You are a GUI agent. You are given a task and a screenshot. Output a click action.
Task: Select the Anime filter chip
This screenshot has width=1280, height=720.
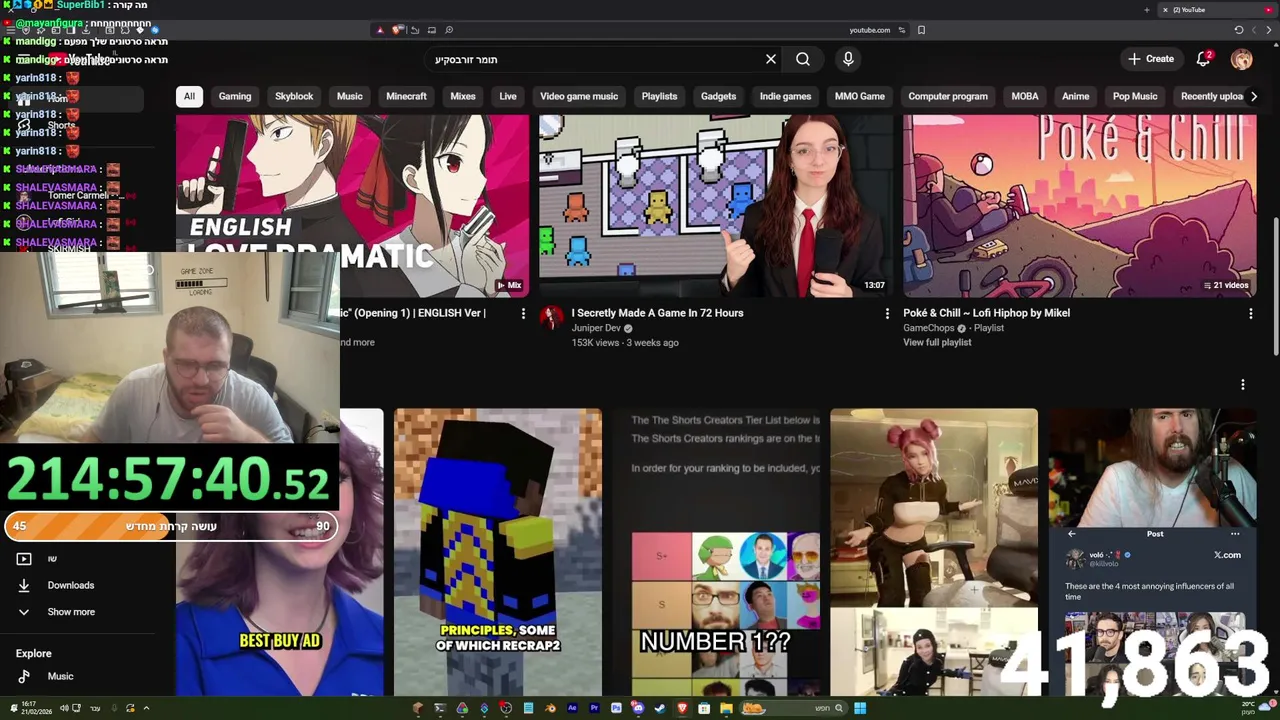[x=1076, y=96]
